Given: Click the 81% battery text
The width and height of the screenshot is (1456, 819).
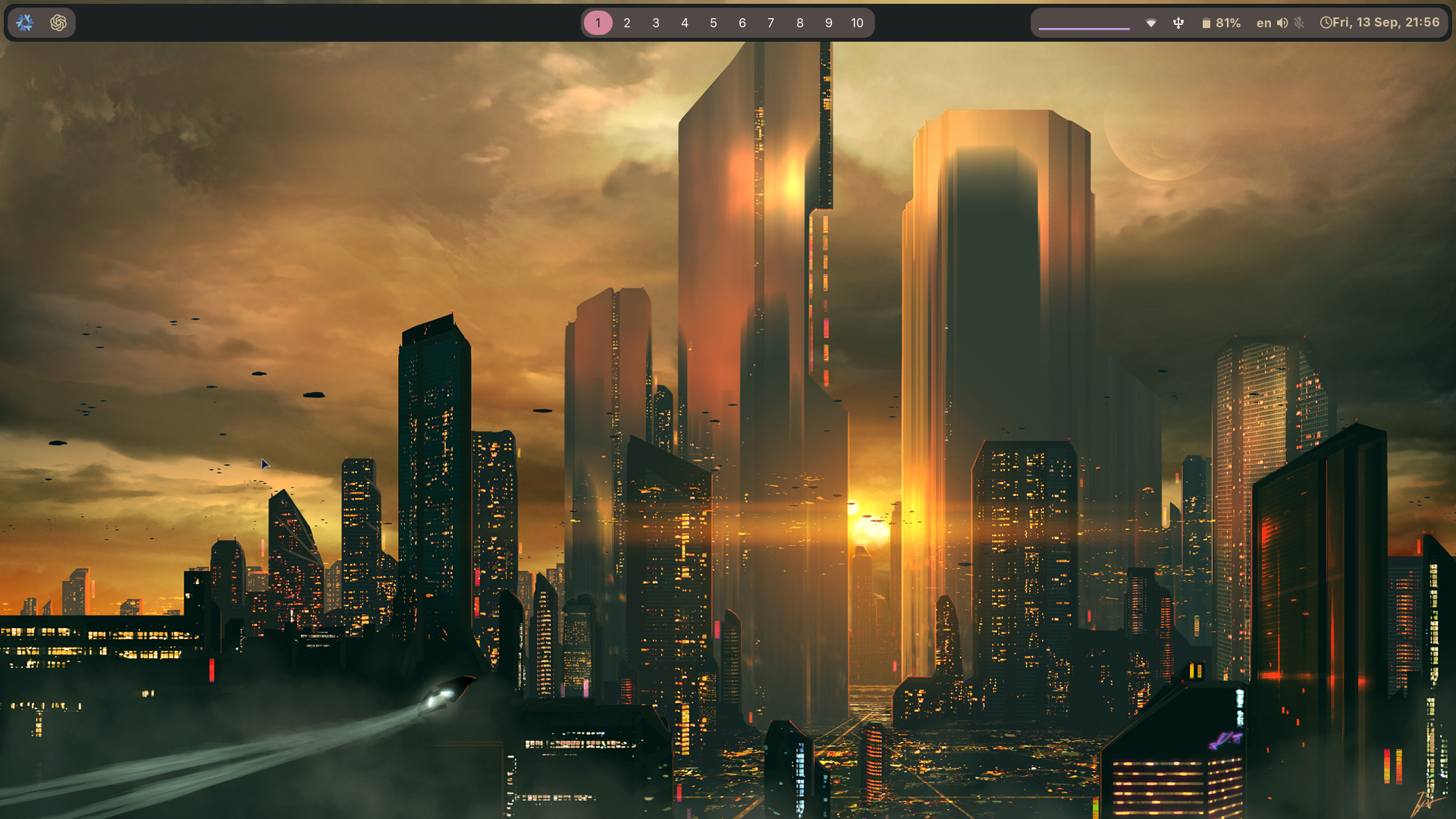Looking at the screenshot, I should pyautogui.click(x=1228, y=23).
